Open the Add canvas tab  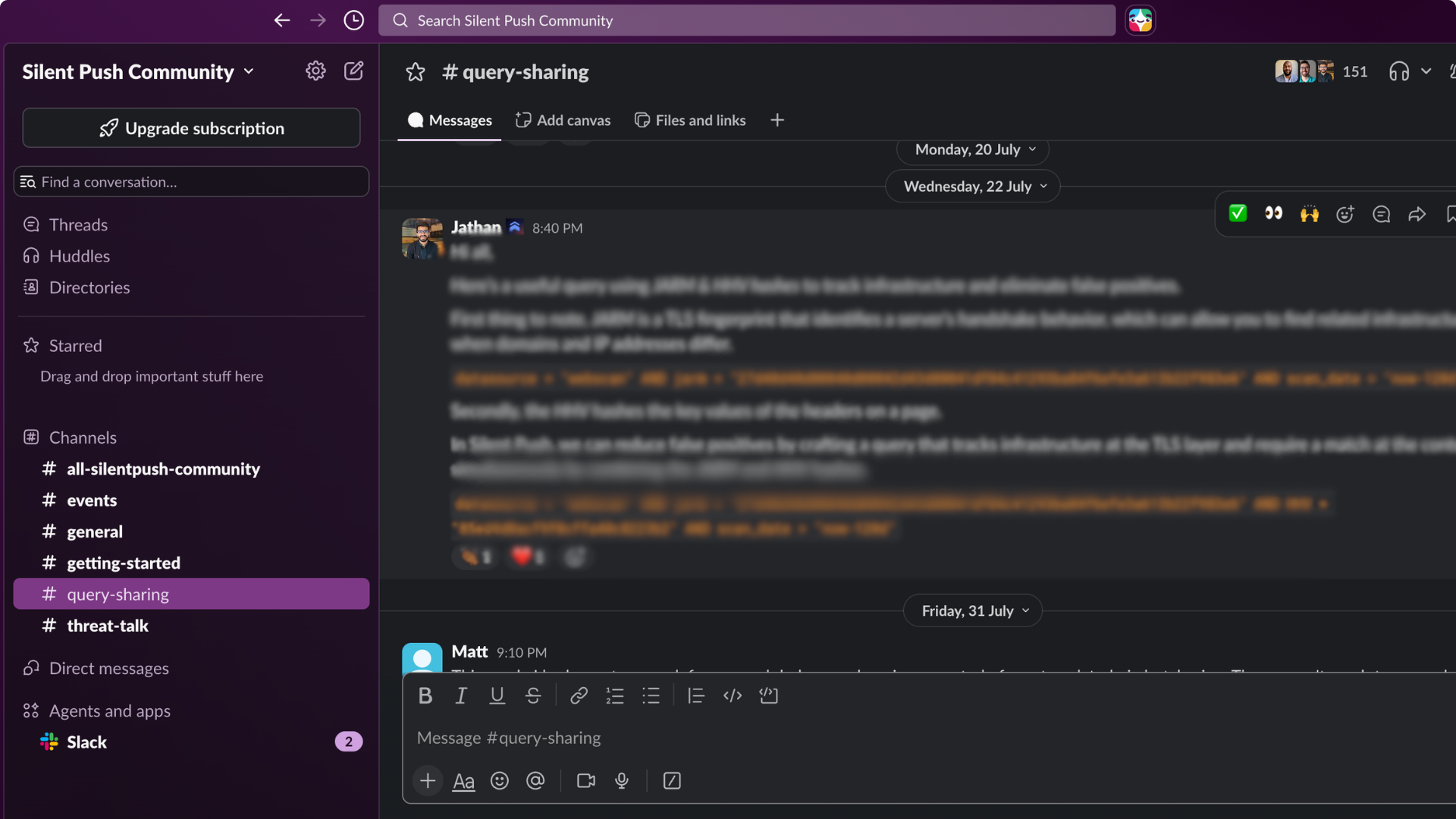point(563,121)
